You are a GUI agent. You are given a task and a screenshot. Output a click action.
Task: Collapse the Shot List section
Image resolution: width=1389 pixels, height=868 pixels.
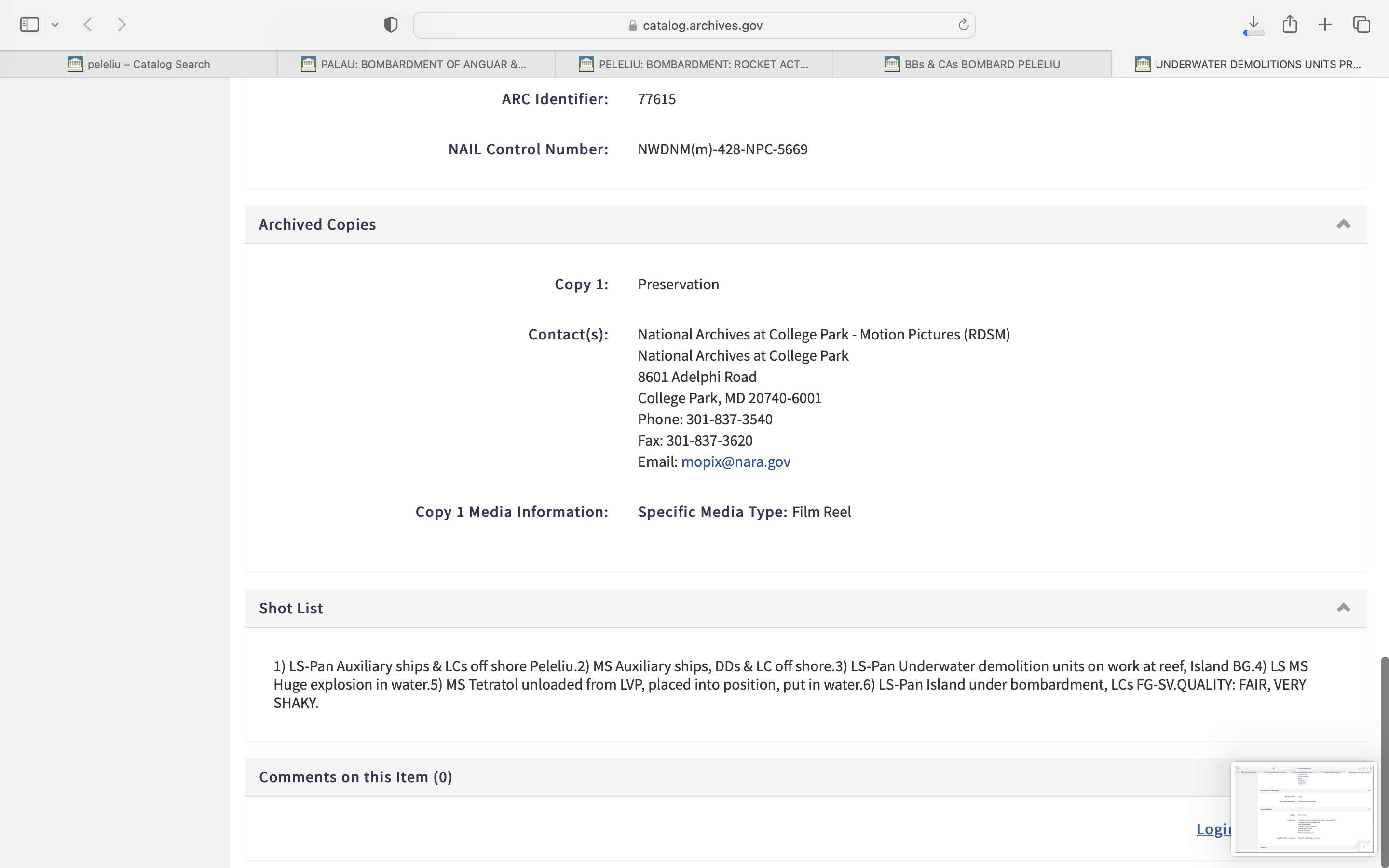click(1343, 608)
